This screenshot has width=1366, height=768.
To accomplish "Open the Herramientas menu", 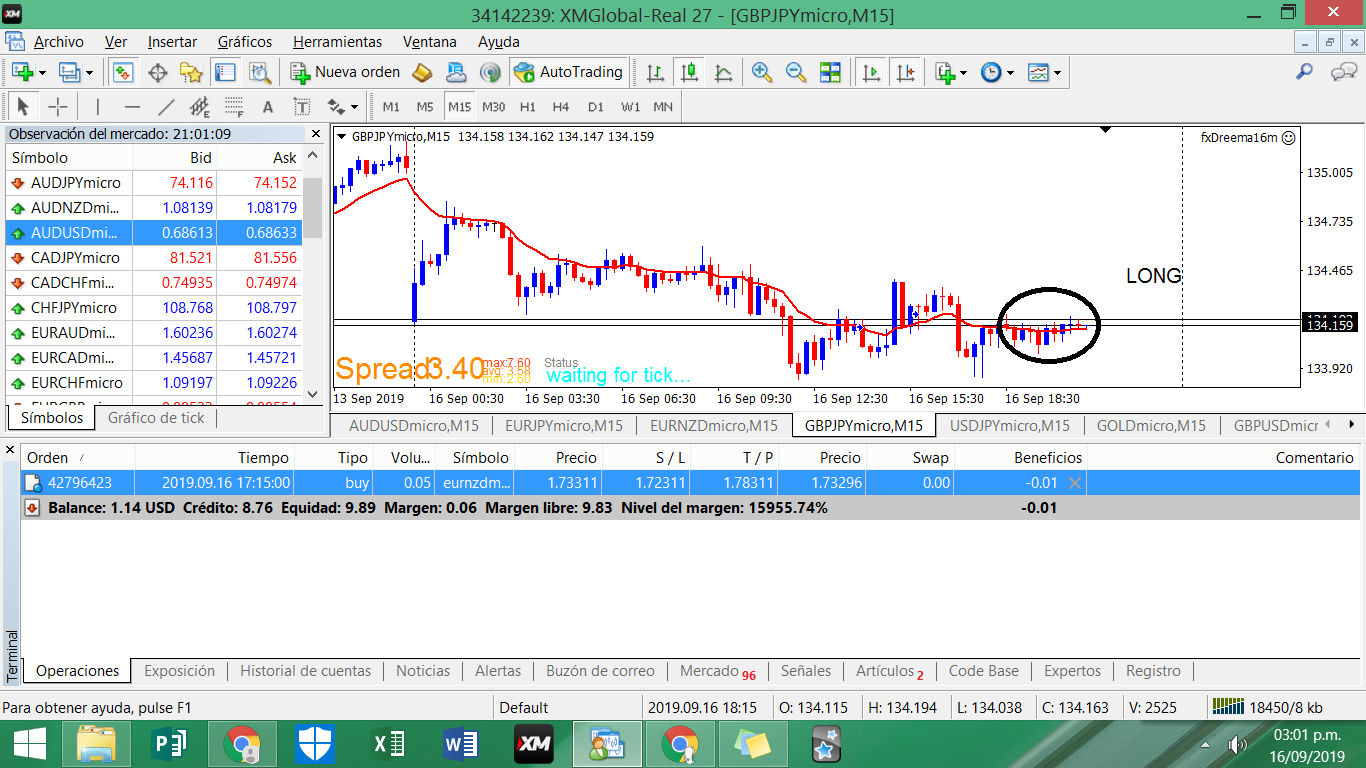I will click(337, 42).
